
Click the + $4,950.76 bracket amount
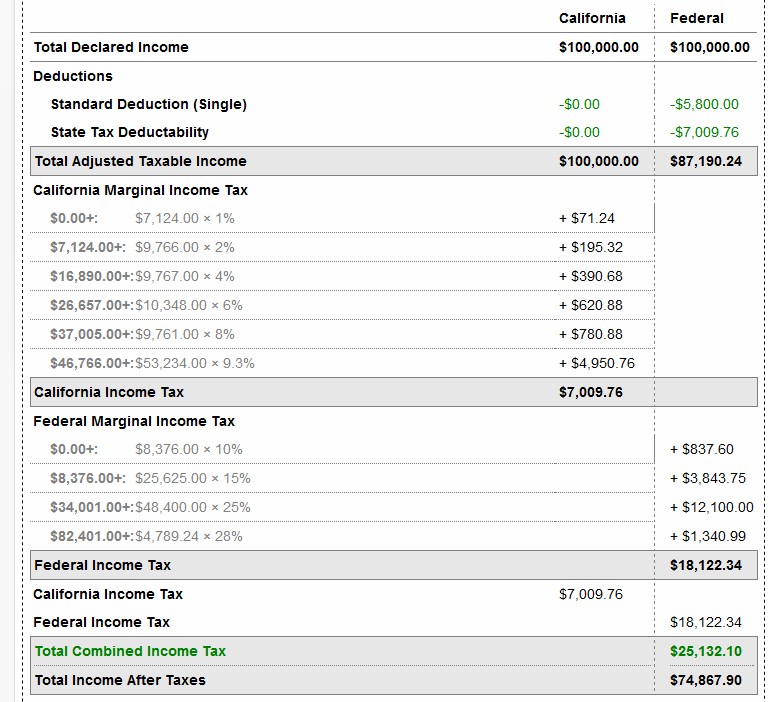tap(597, 363)
